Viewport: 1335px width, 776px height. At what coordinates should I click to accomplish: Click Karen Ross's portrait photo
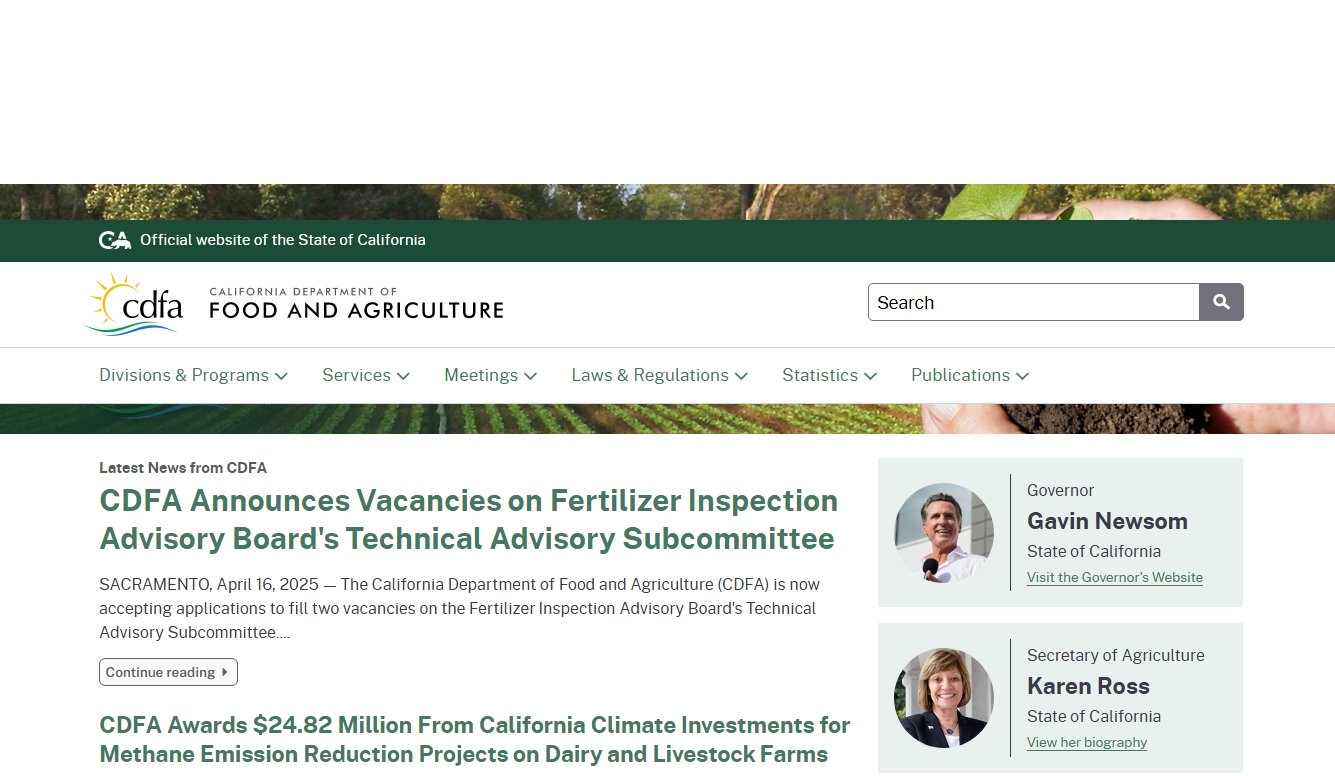(x=944, y=698)
